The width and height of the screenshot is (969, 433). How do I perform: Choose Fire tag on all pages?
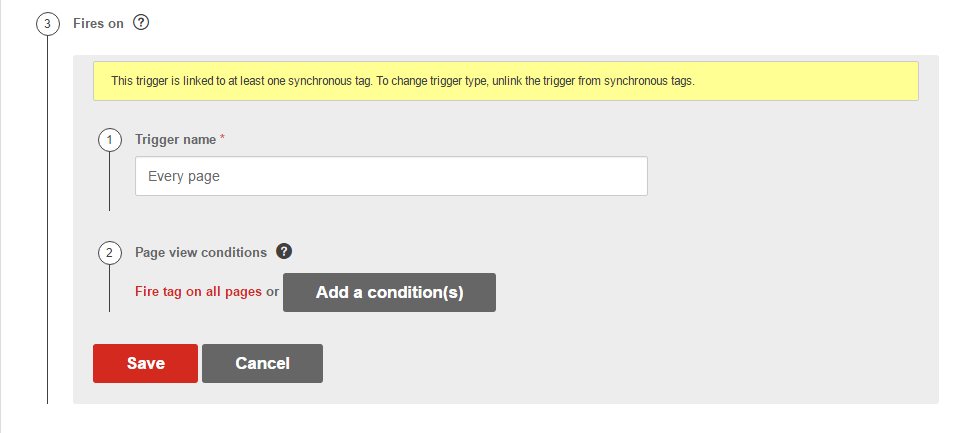coord(198,292)
